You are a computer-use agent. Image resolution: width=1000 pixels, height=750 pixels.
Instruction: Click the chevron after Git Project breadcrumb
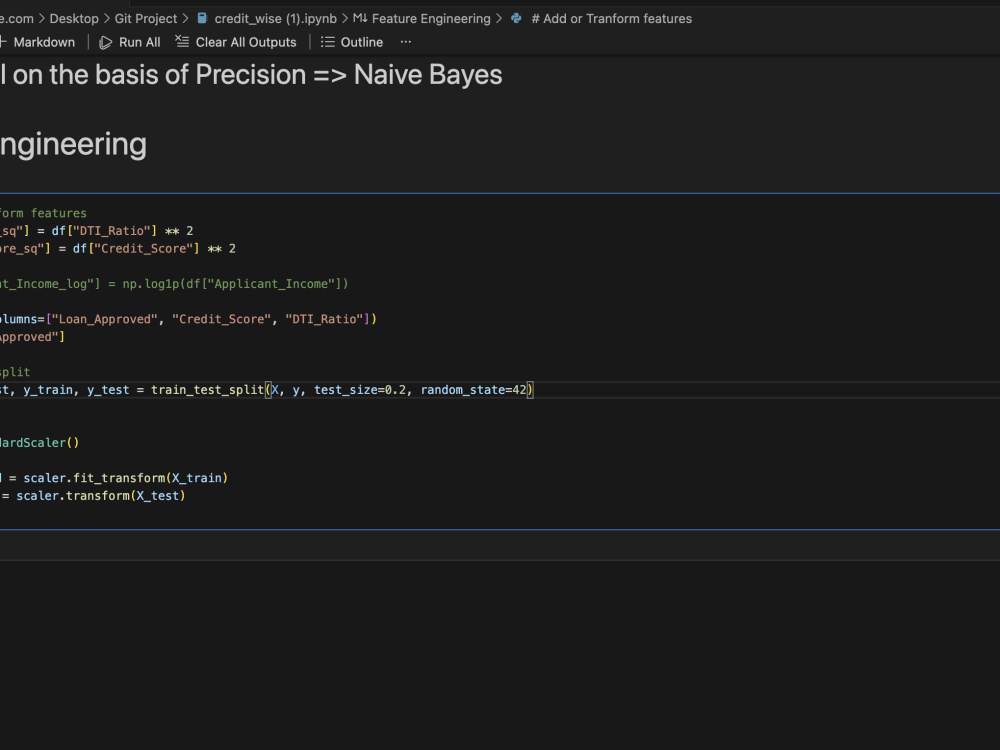pyautogui.click(x=186, y=18)
